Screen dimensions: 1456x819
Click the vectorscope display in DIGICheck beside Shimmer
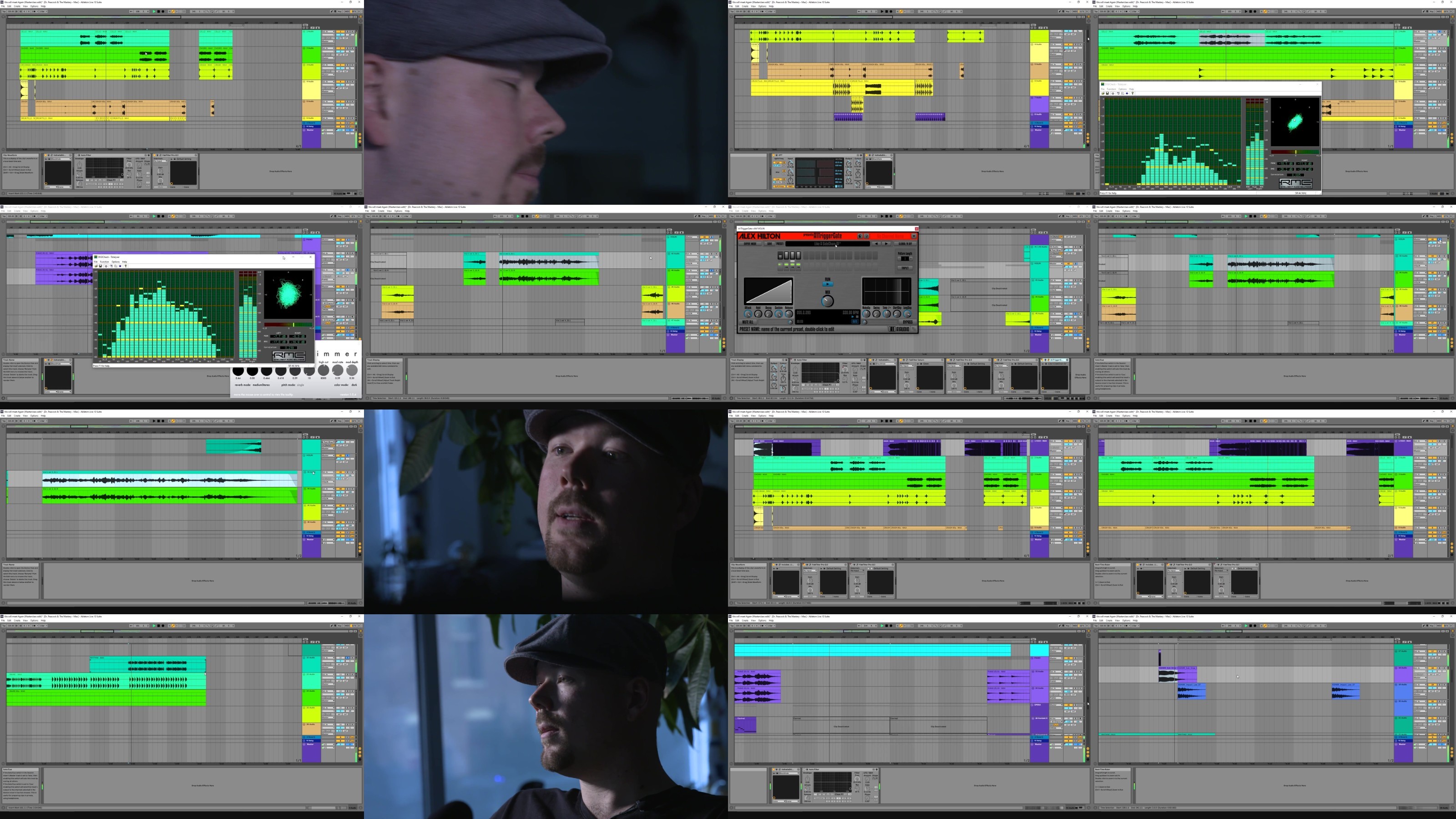tap(288, 294)
